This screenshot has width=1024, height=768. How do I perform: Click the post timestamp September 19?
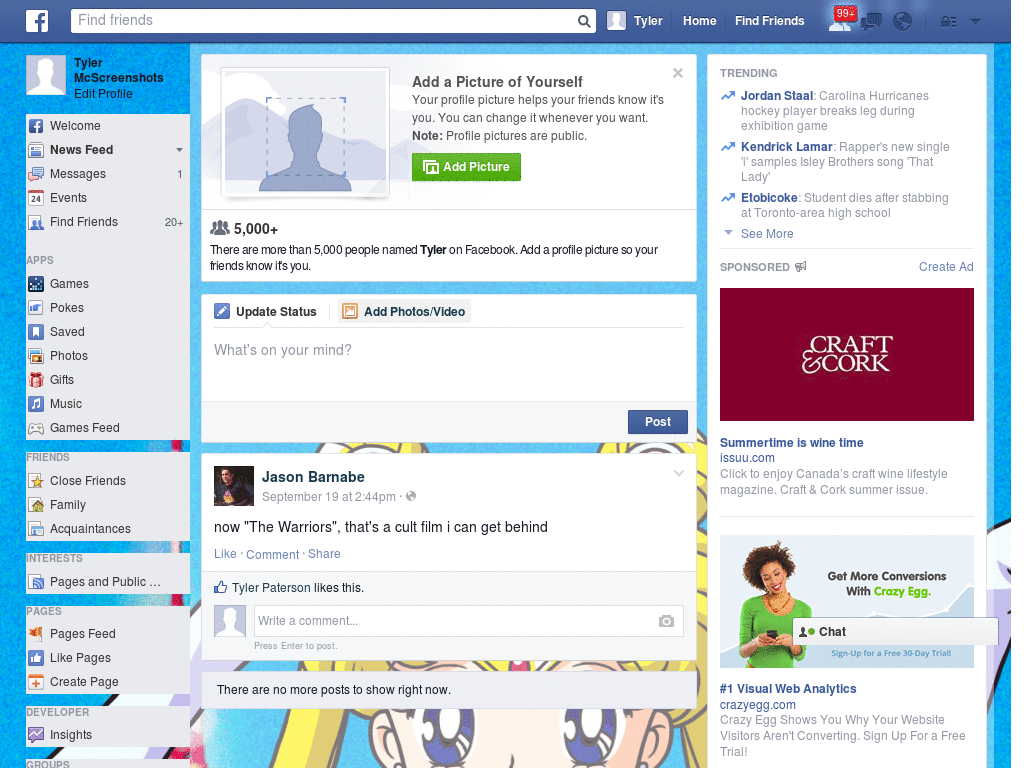(x=328, y=496)
